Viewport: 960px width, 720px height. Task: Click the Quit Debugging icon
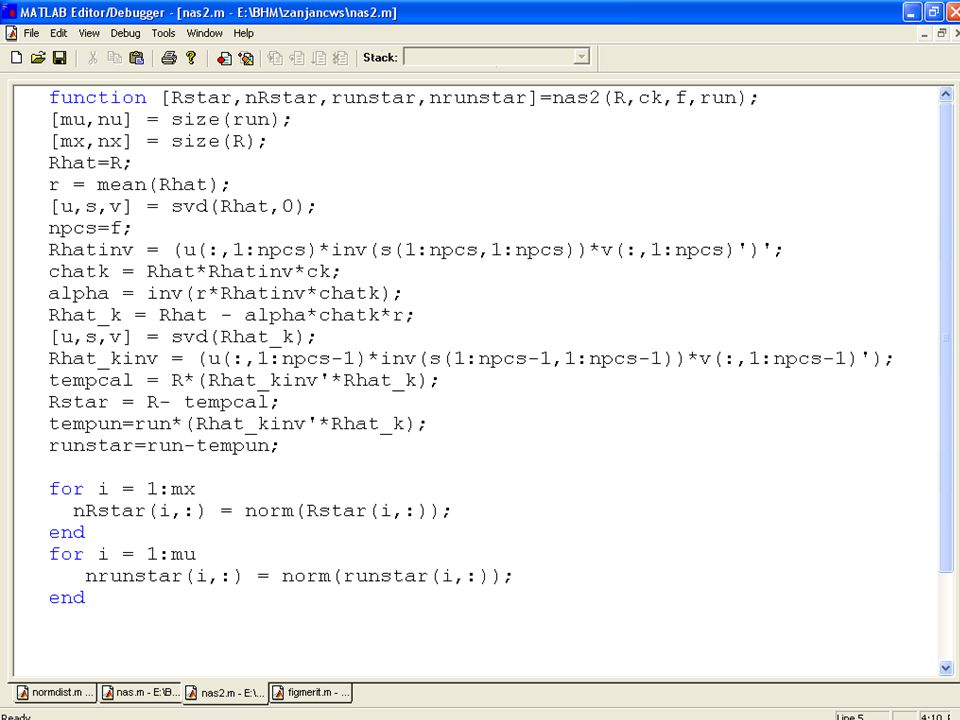click(x=340, y=58)
